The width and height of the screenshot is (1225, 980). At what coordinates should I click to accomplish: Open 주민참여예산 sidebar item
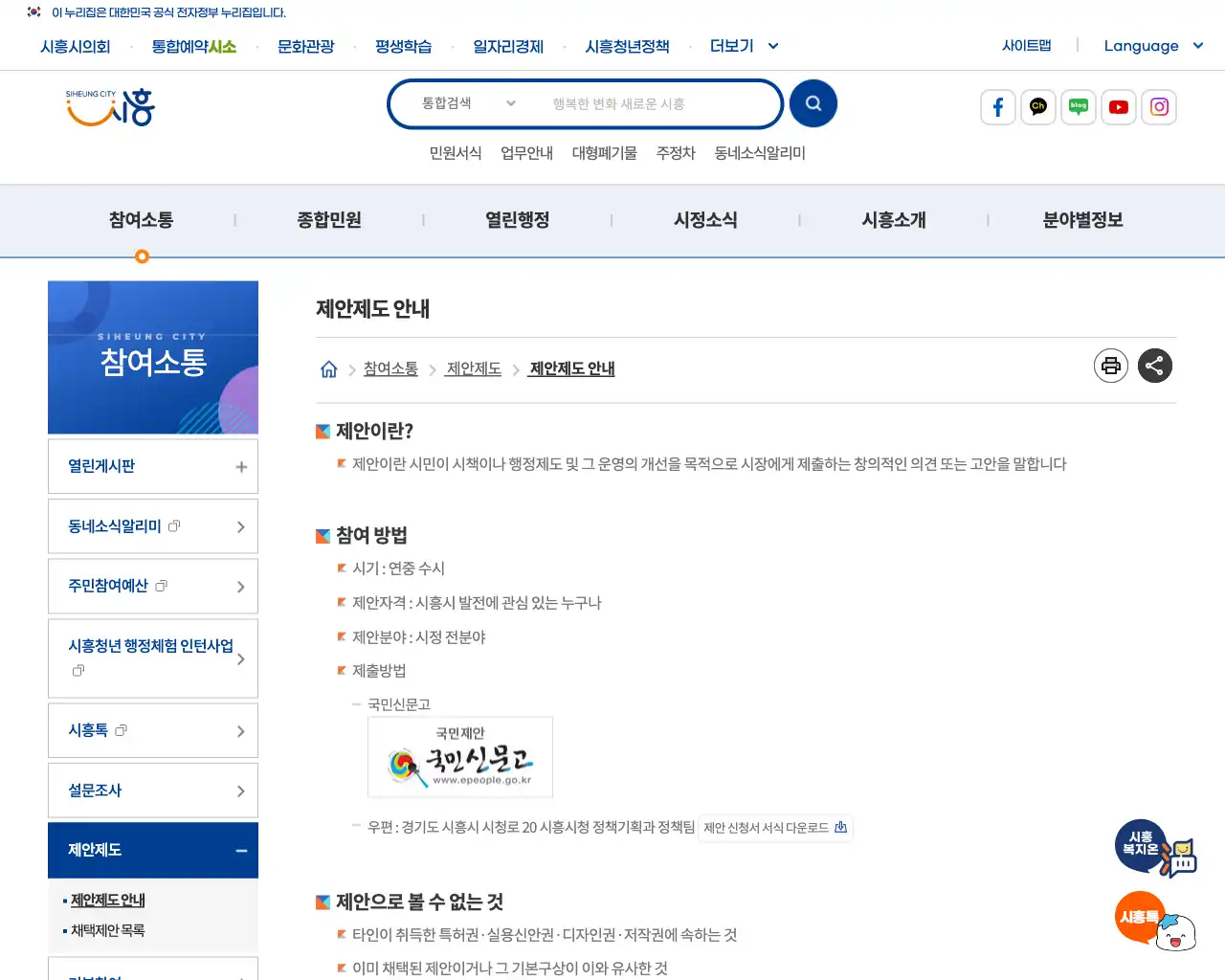pyautogui.click(x=153, y=586)
